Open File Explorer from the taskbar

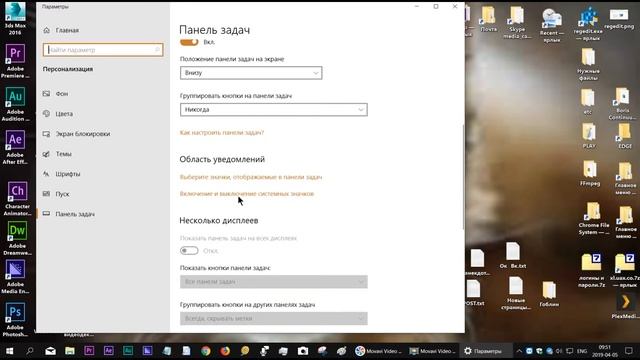click(70, 351)
